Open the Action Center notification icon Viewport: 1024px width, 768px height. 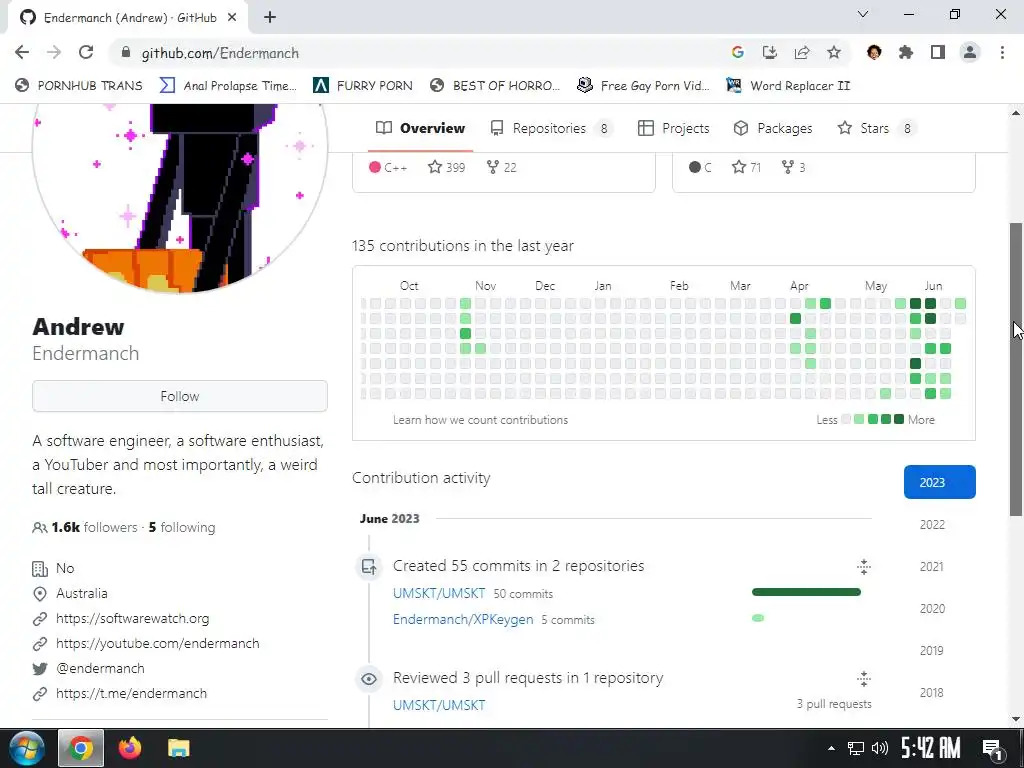[x=992, y=748]
